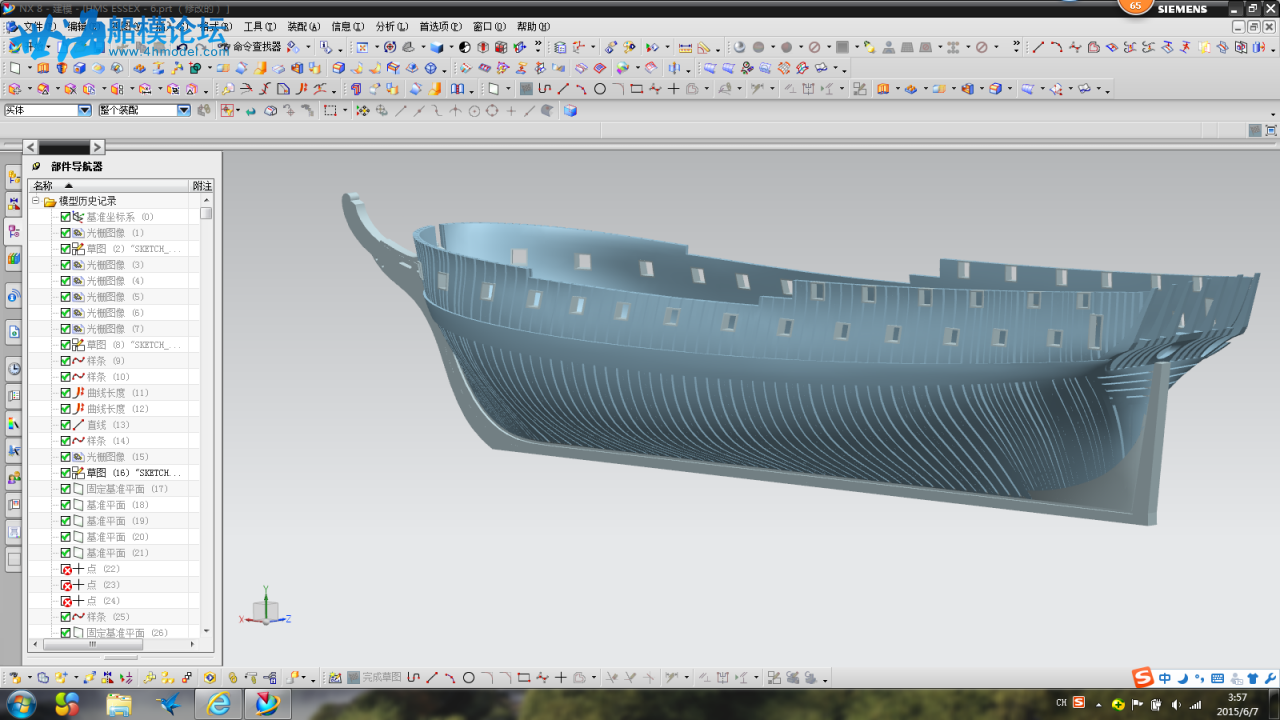The height and width of the screenshot is (720, 1280).
Task: Click the rectangle selection icon in selection bar
Action: coord(331,110)
